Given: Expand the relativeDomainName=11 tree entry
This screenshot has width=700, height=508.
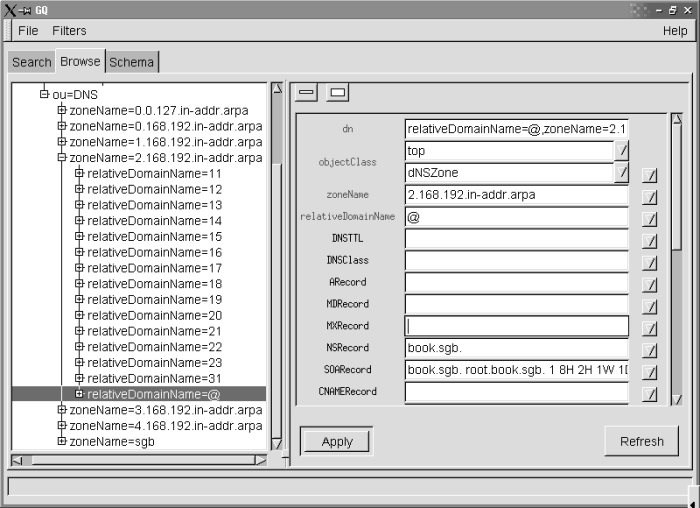Looking at the screenshot, I should point(80,173).
